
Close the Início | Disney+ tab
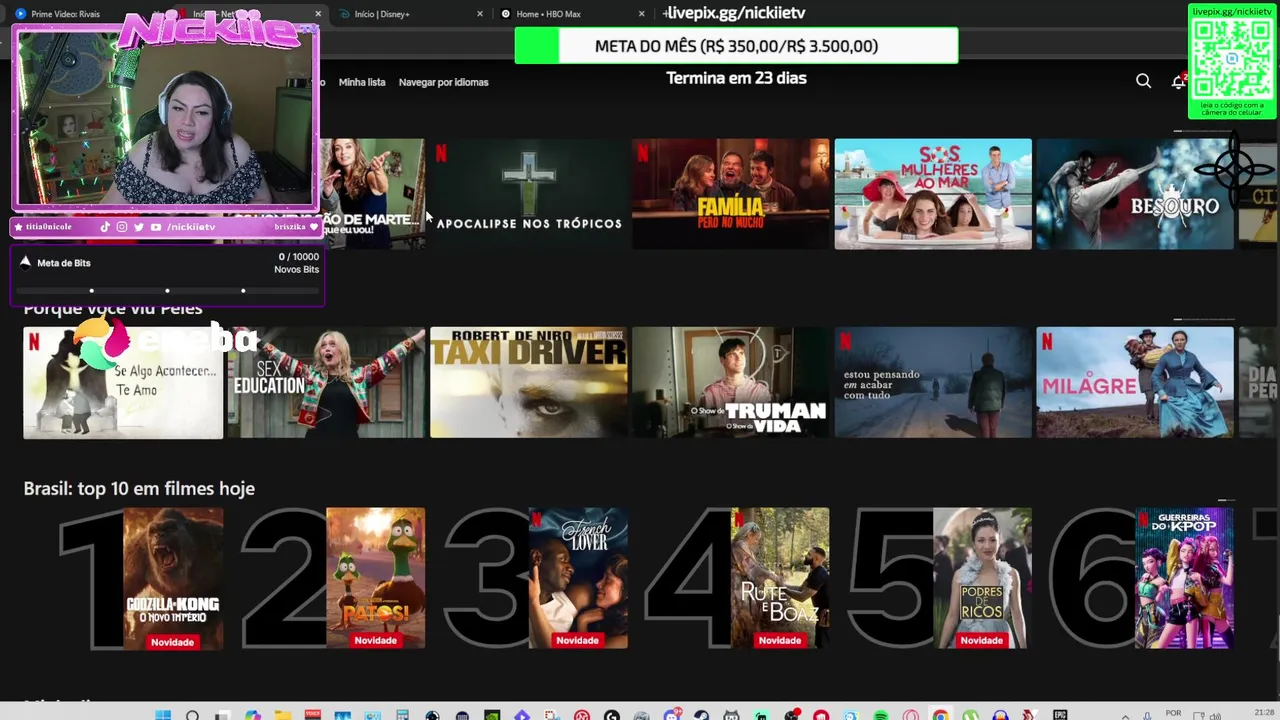[480, 14]
